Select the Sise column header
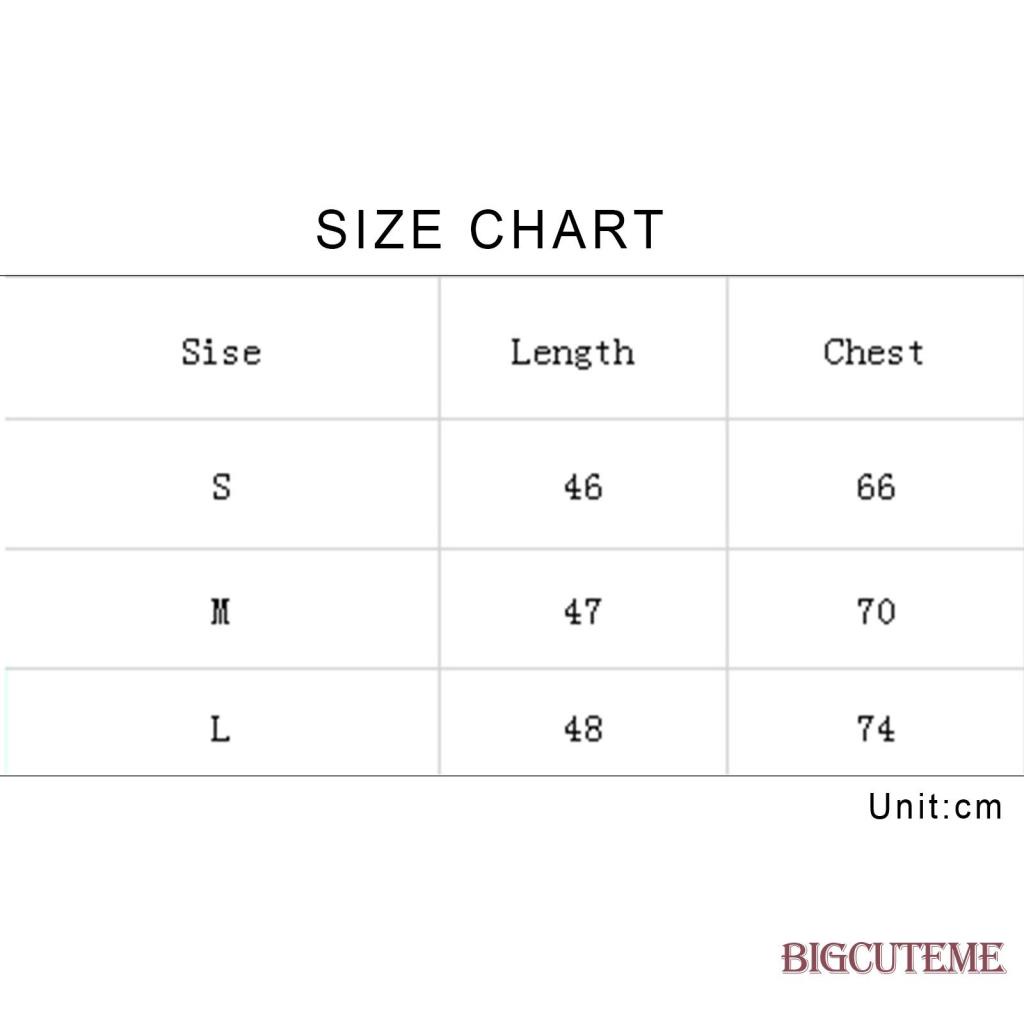The height and width of the screenshot is (1024, 1024). [221, 352]
